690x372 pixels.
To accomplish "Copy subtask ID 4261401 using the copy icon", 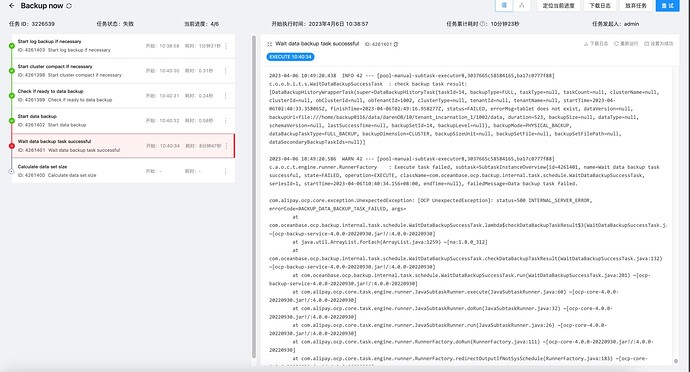I will point(396,44).
